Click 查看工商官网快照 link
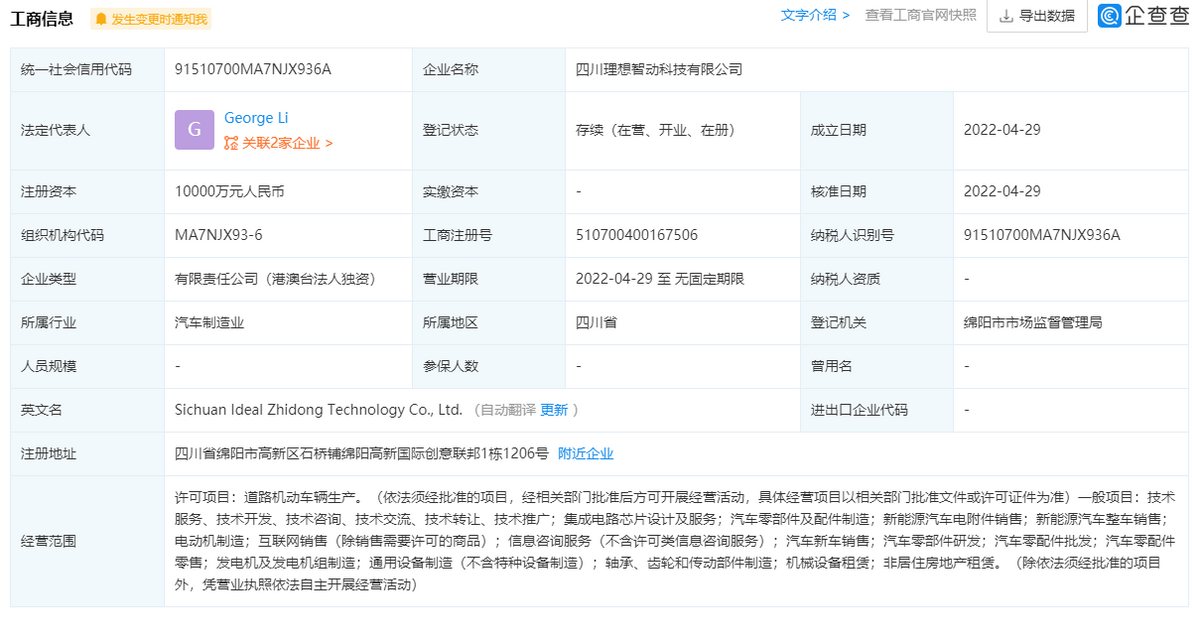The width and height of the screenshot is (1200, 617). pos(921,15)
